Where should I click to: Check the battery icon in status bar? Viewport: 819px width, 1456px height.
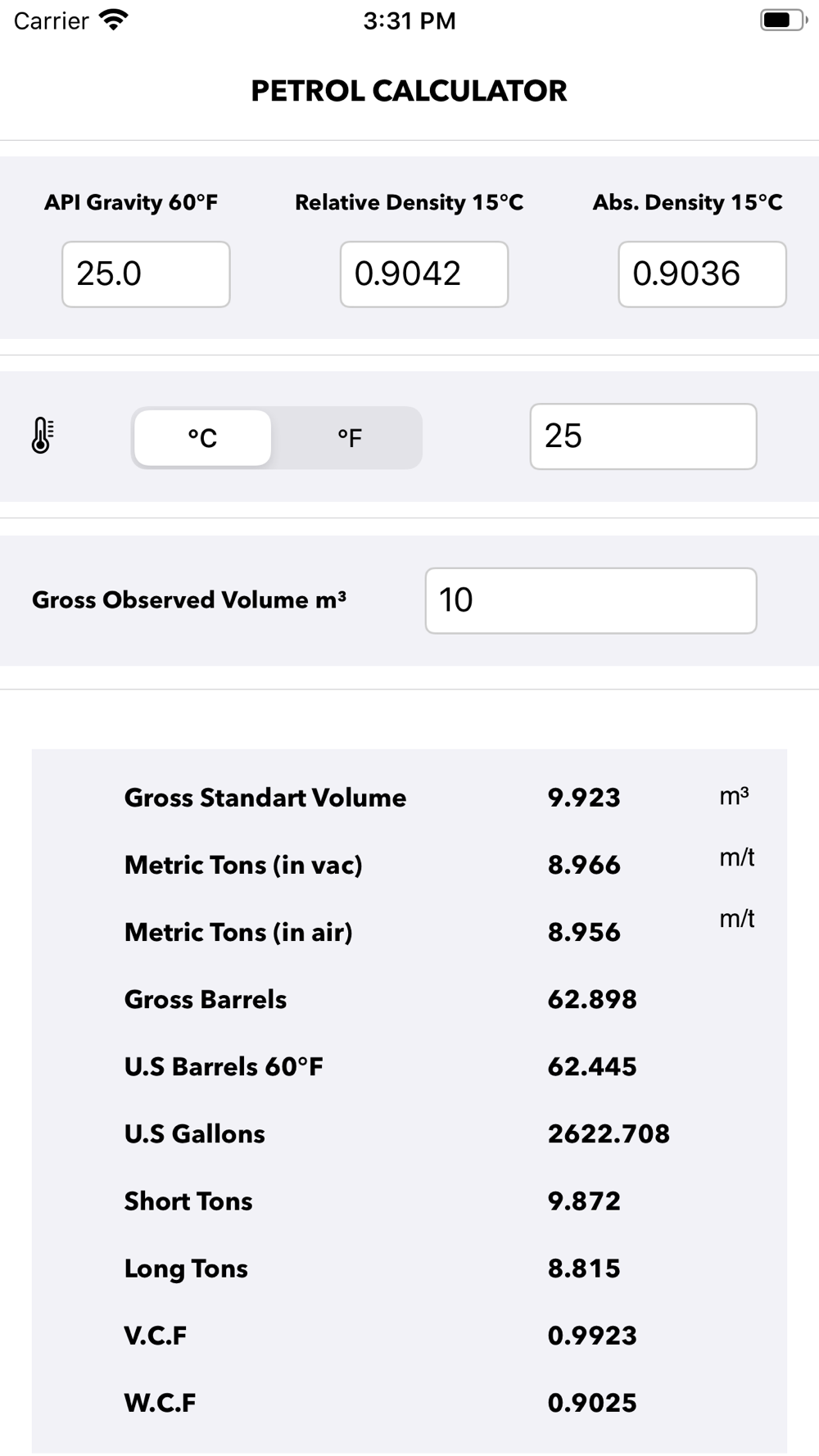(x=783, y=20)
